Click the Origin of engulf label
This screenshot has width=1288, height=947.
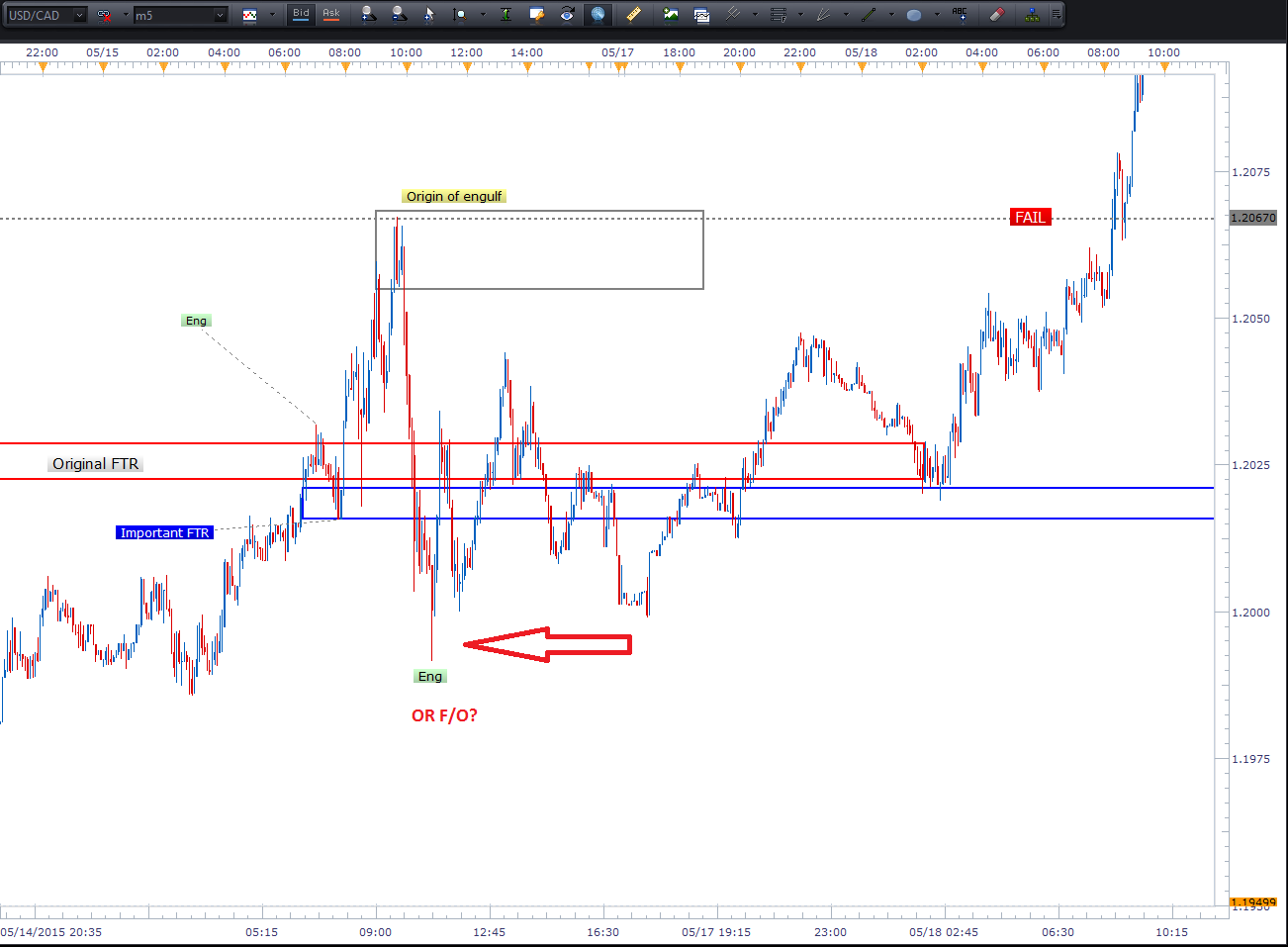[454, 196]
